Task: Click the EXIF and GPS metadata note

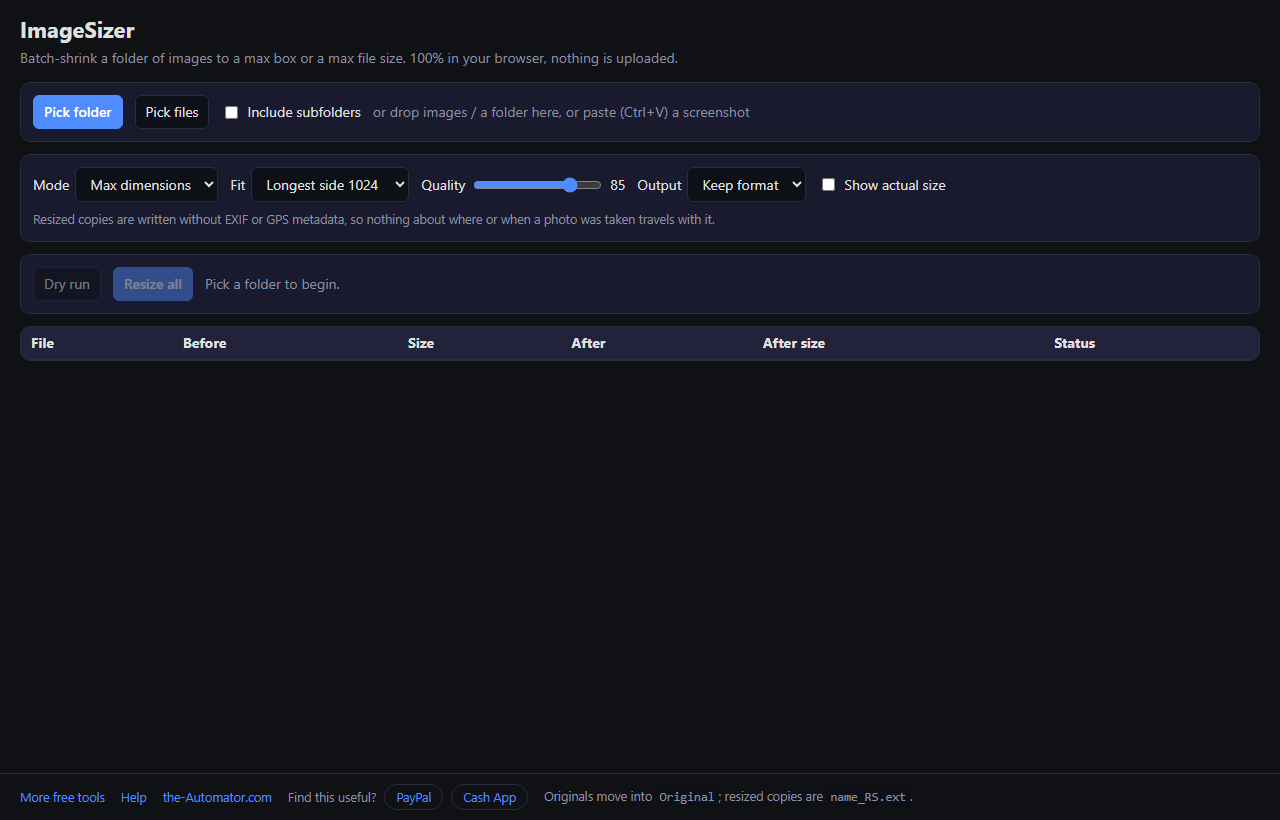Action: click(374, 219)
